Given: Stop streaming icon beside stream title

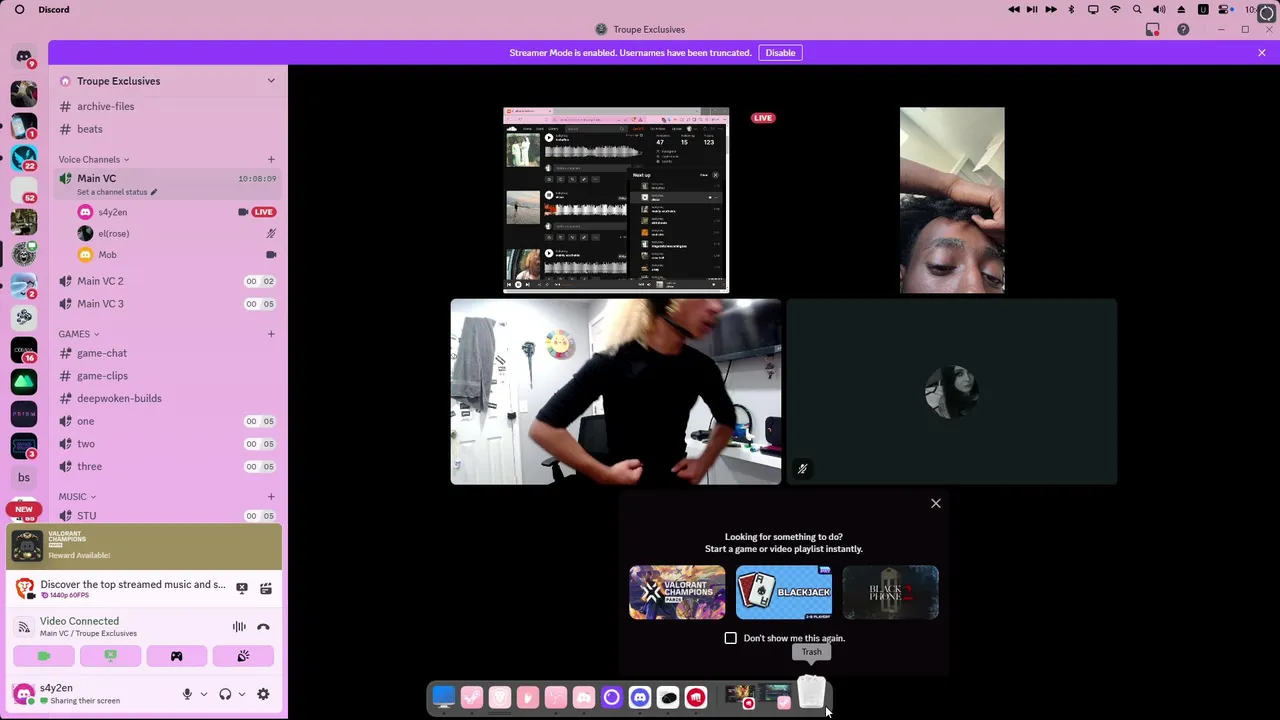Looking at the screenshot, I should point(242,588).
